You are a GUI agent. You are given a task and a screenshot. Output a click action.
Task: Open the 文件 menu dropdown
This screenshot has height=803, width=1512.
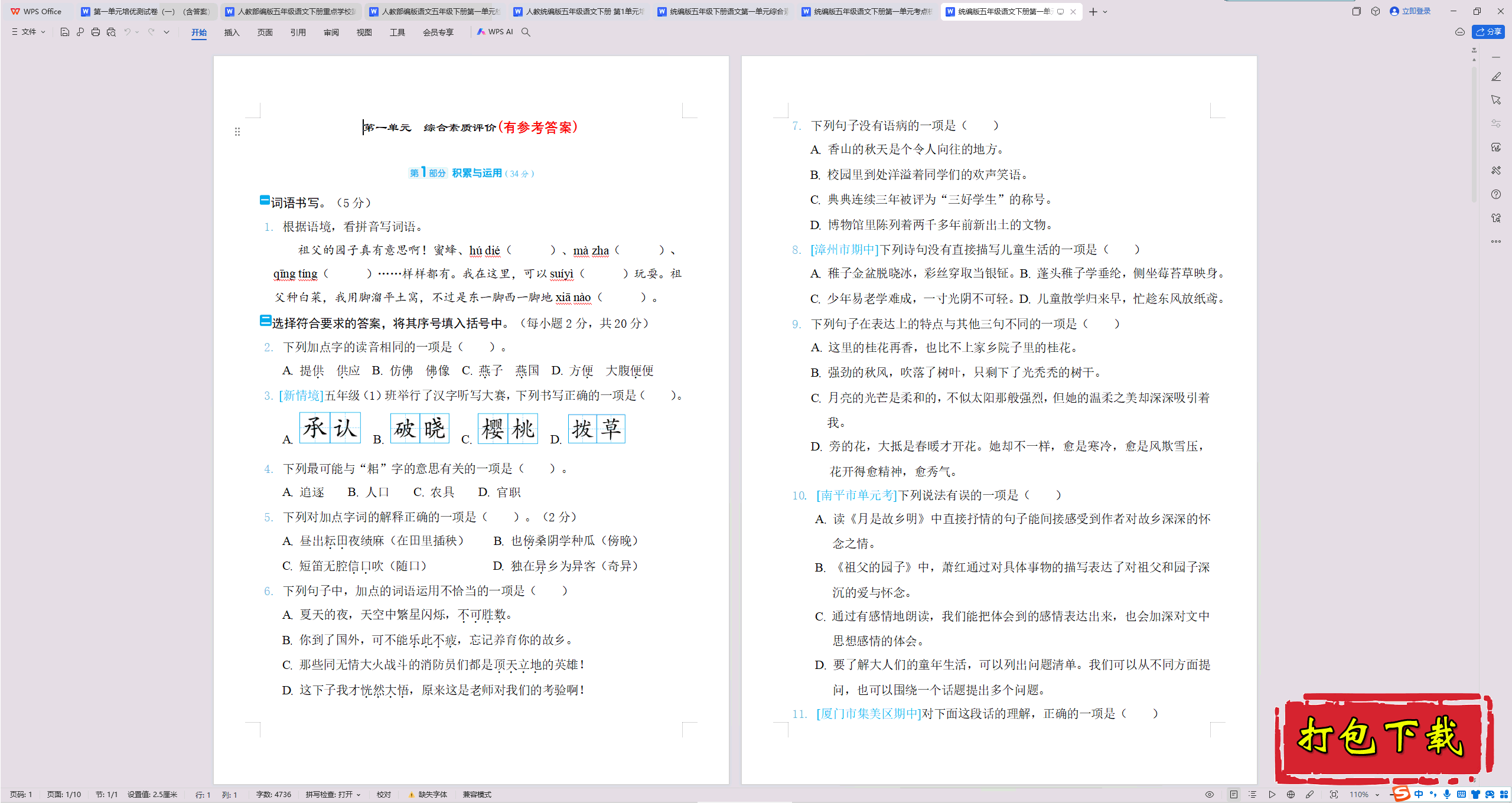pyautogui.click(x=28, y=32)
